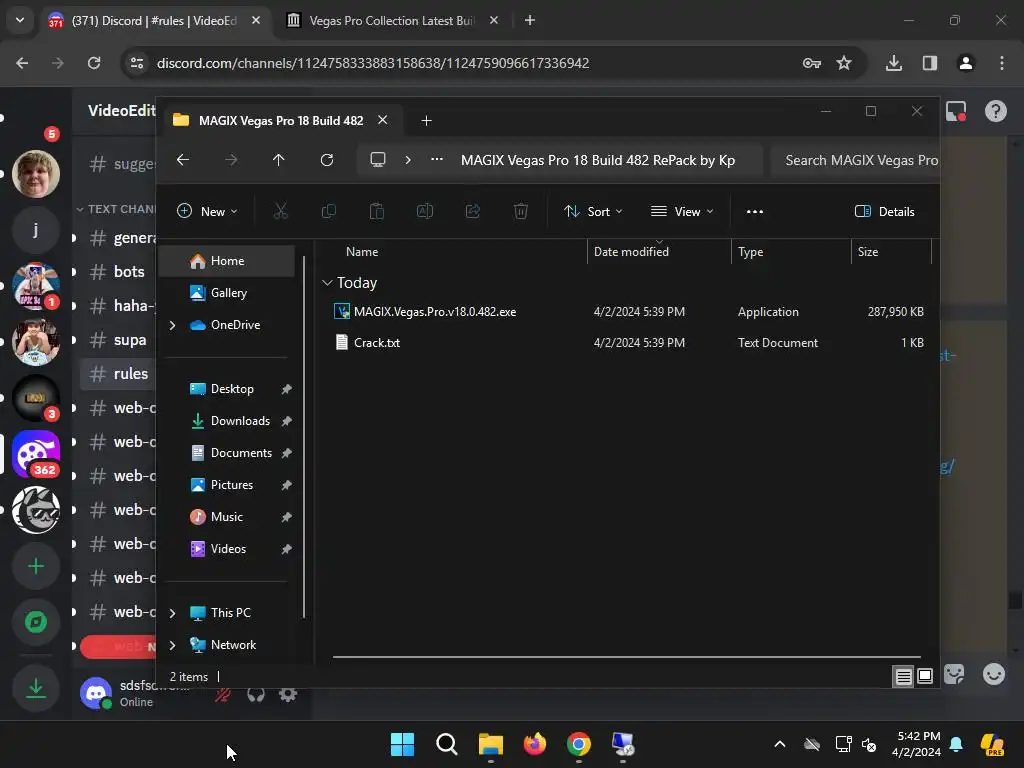Screen dimensions: 1024x768
Task: Expand This PC tree node
Action: coord(172,613)
